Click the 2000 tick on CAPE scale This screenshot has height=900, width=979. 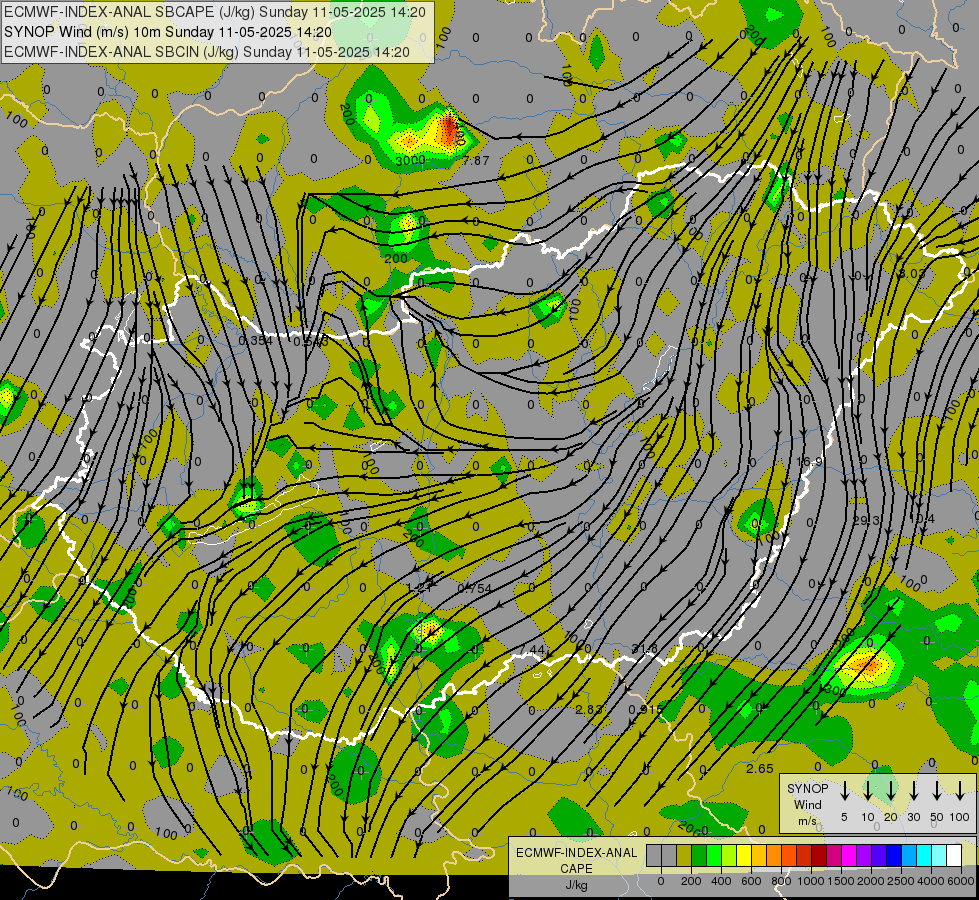click(x=871, y=881)
